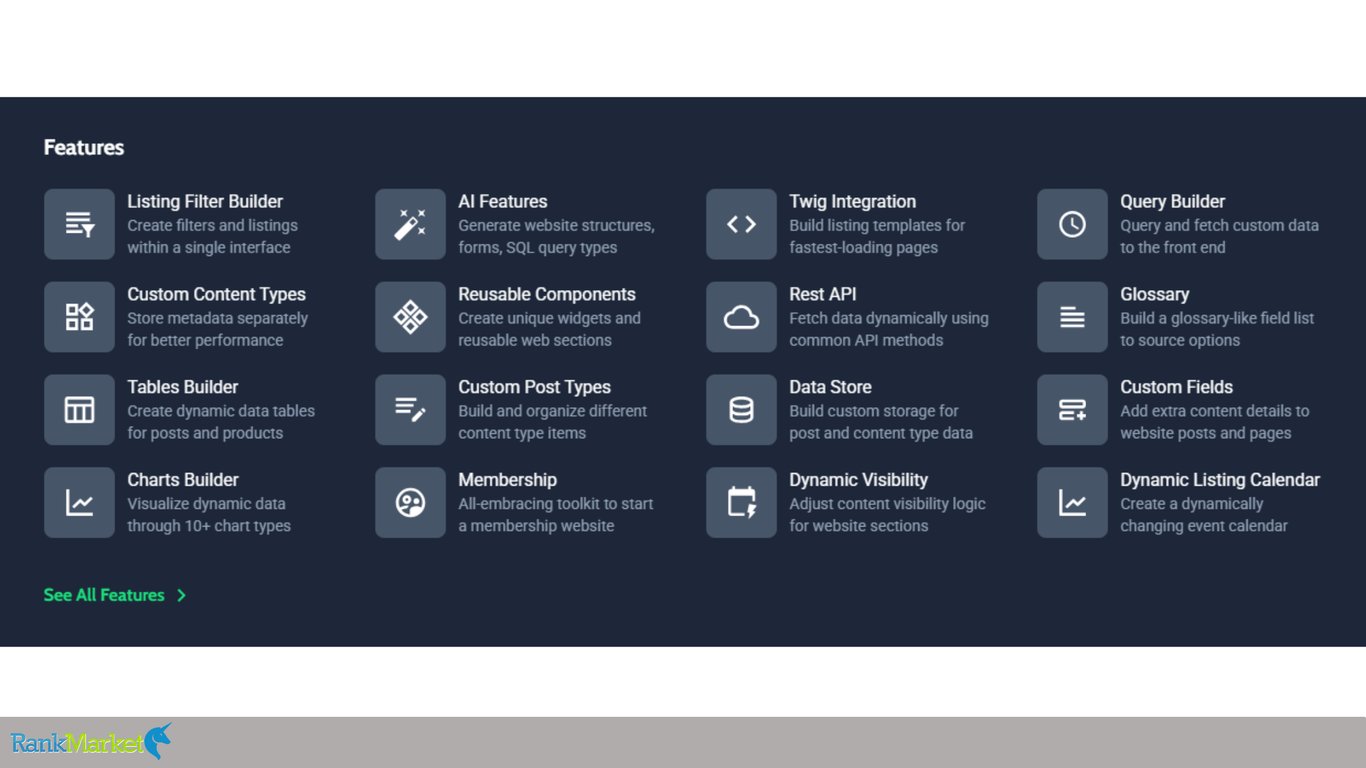Click text 'Fetch data dynamically using common API methods'
The width and height of the screenshot is (1366, 768).
(x=889, y=330)
